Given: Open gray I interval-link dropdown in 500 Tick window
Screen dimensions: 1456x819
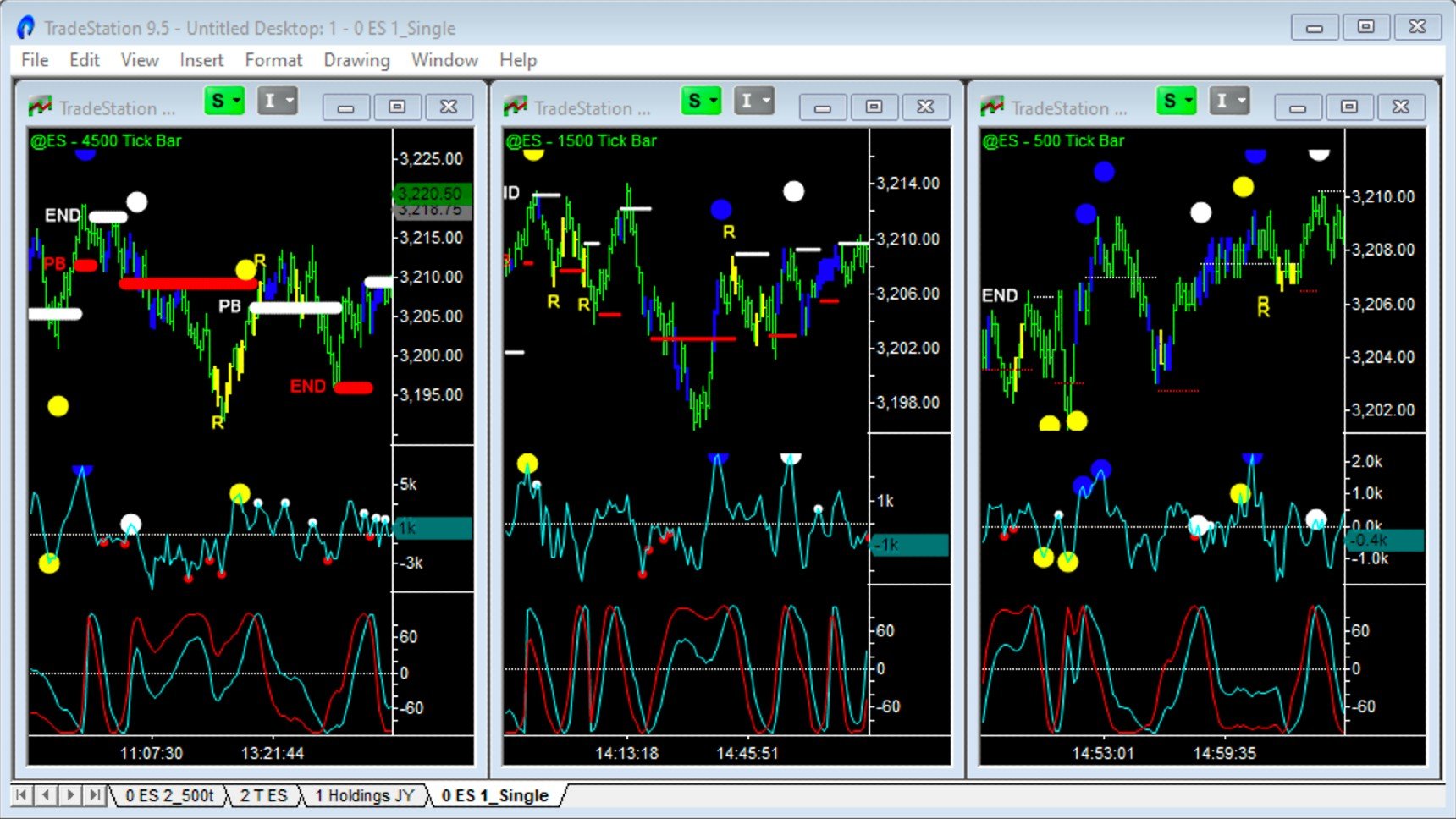Looking at the screenshot, I should [x=1229, y=102].
